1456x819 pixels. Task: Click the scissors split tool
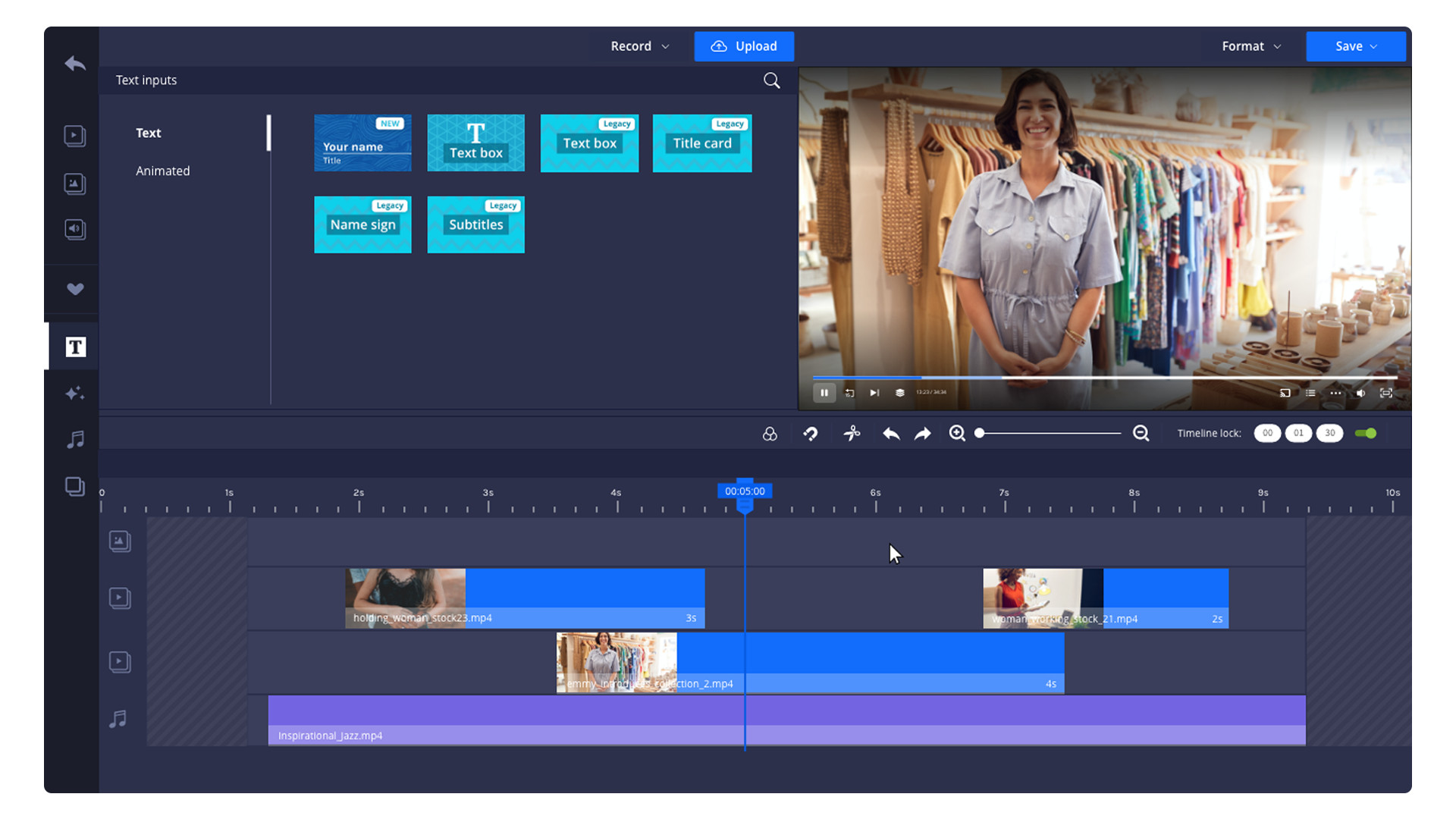click(852, 433)
